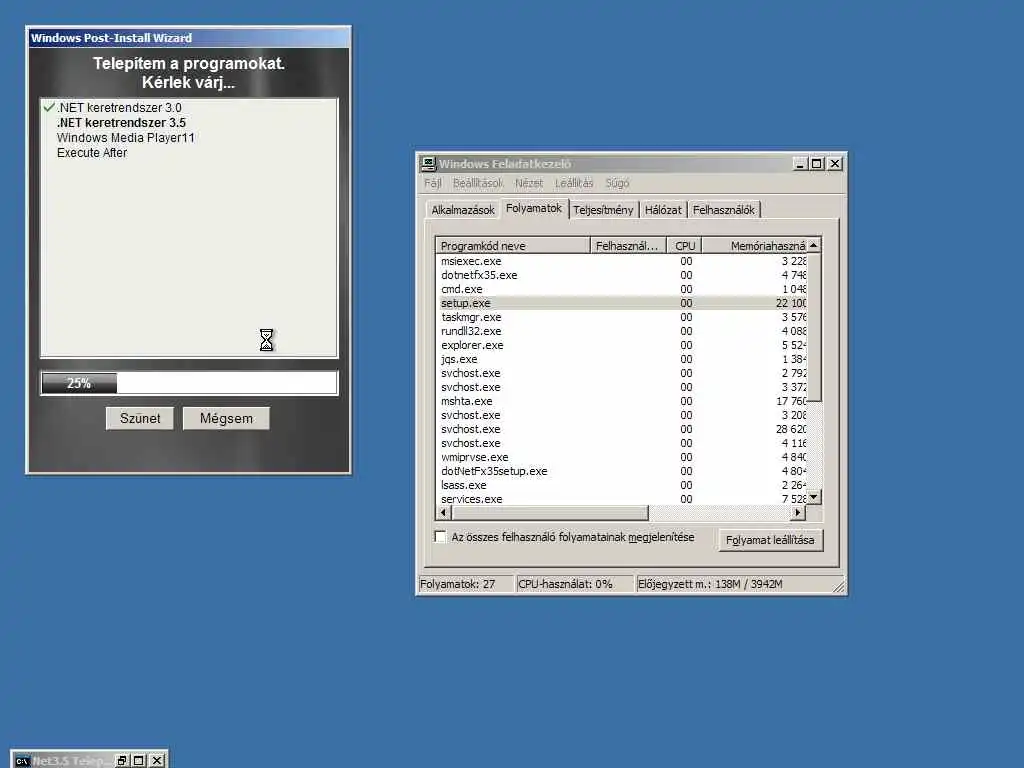Click the horizontal scrollbar thumb in process list
The height and width of the screenshot is (768, 1024).
549,513
